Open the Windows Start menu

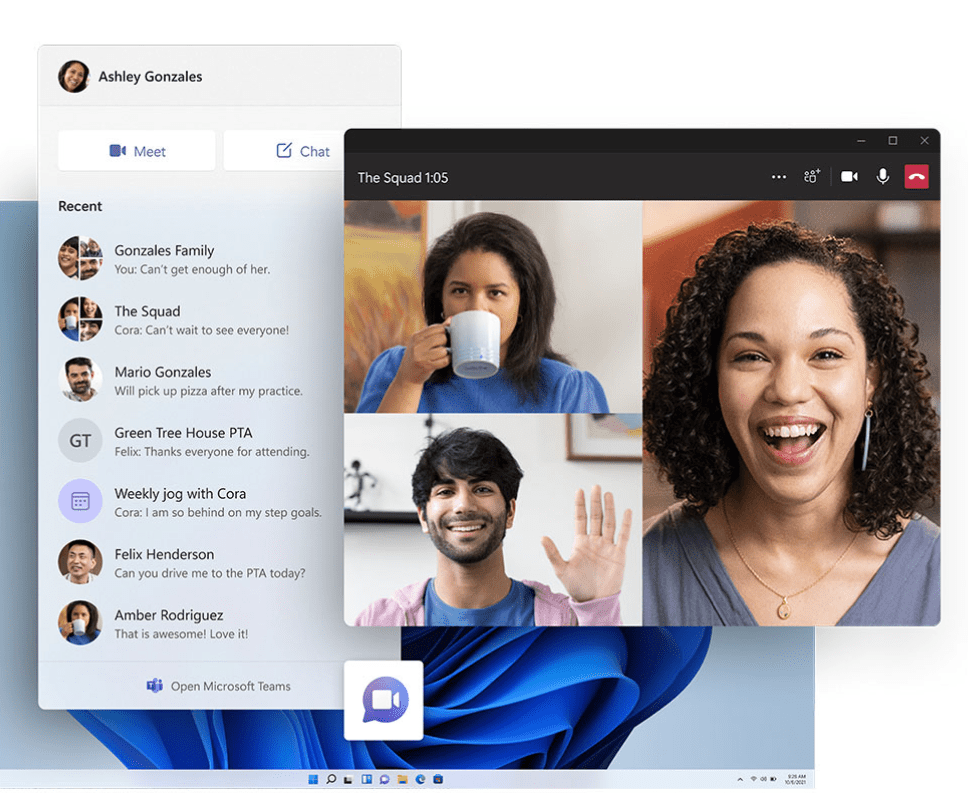click(x=313, y=779)
